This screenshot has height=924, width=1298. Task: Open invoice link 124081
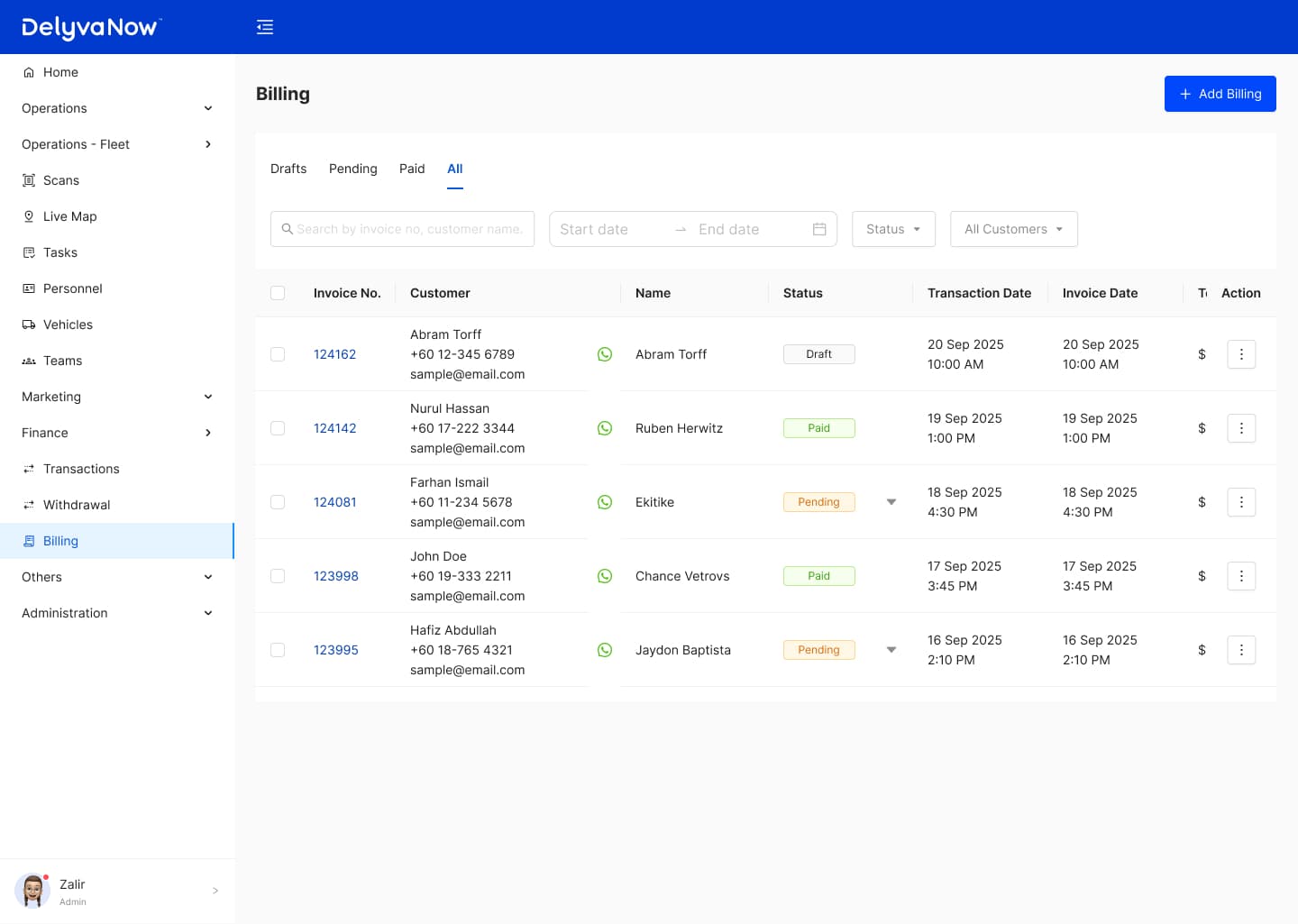(335, 502)
